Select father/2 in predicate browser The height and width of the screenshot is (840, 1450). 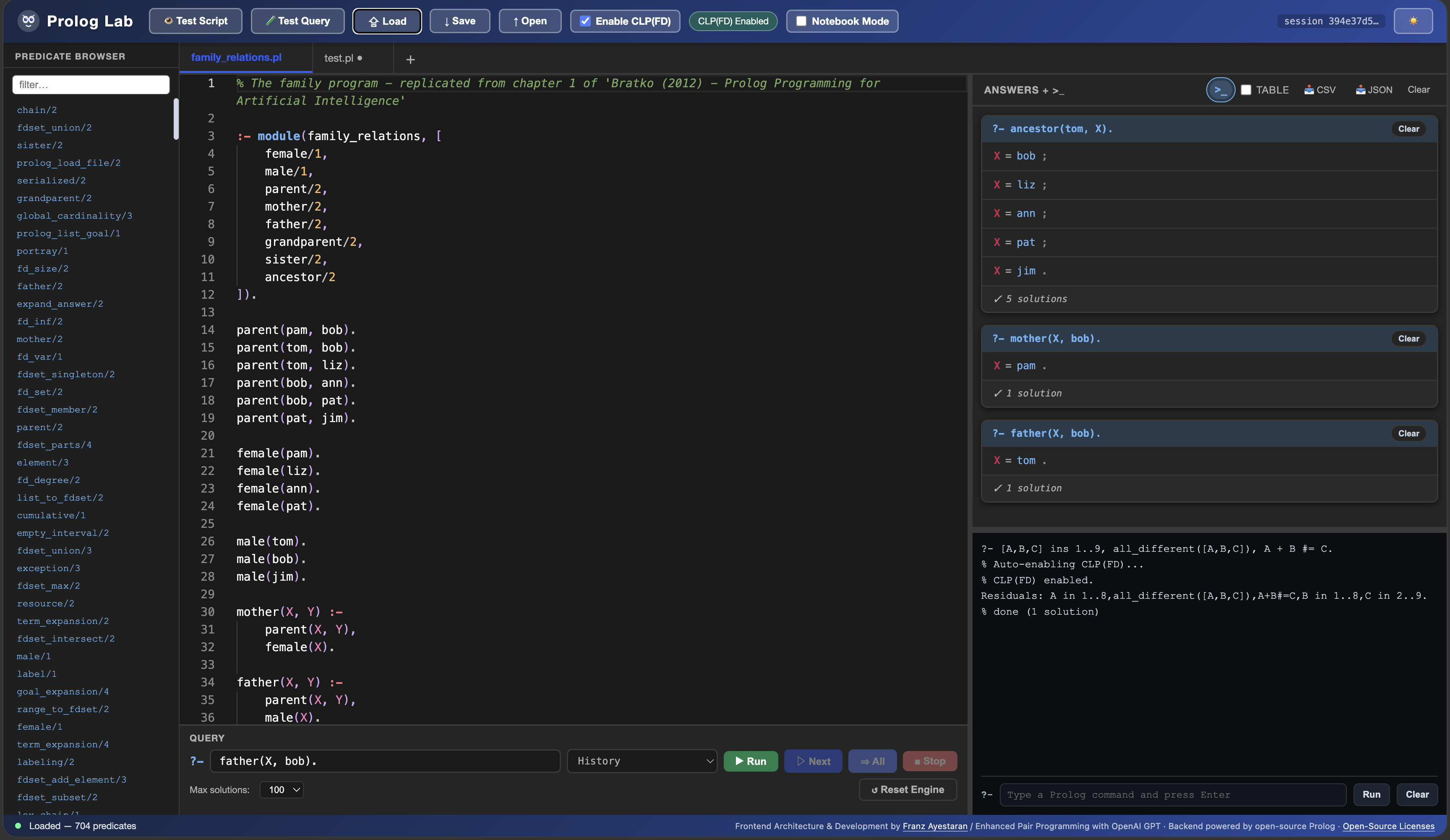tap(40, 286)
